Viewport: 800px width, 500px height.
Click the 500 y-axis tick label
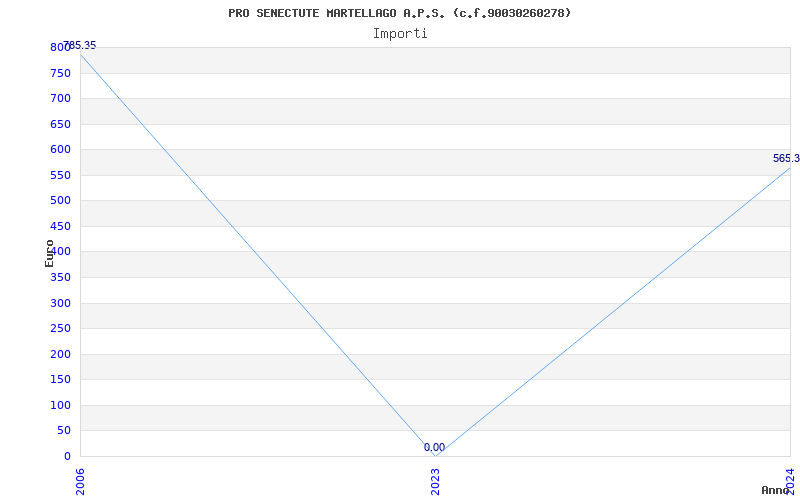click(x=60, y=201)
